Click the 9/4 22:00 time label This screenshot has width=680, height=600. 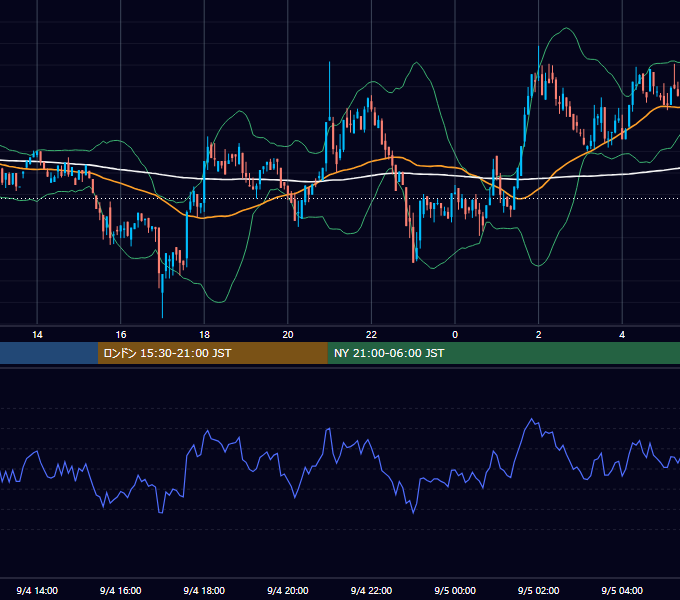tap(371, 590)
